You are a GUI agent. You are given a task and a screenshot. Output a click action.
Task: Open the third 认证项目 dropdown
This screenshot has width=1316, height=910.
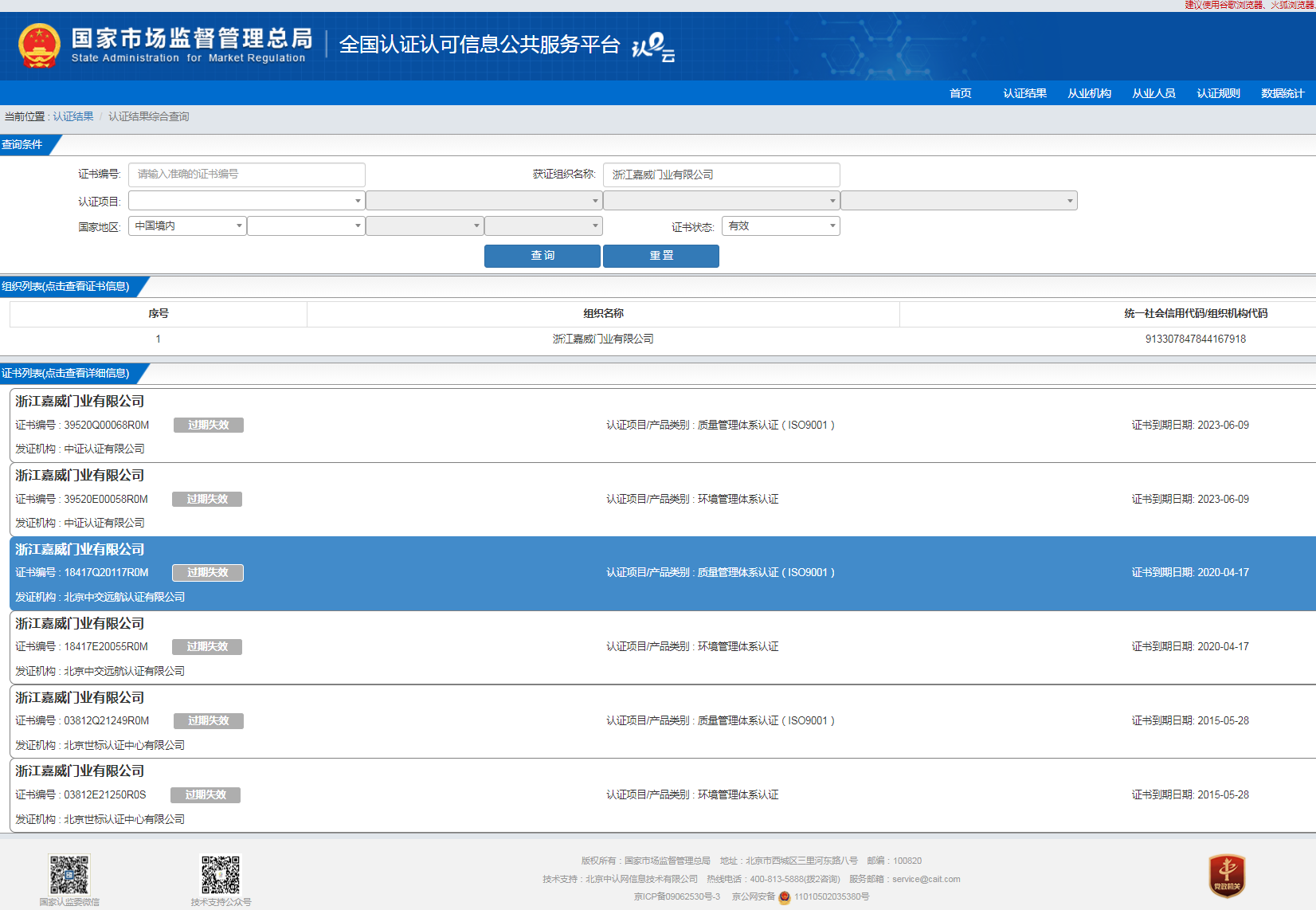point(722,201)
